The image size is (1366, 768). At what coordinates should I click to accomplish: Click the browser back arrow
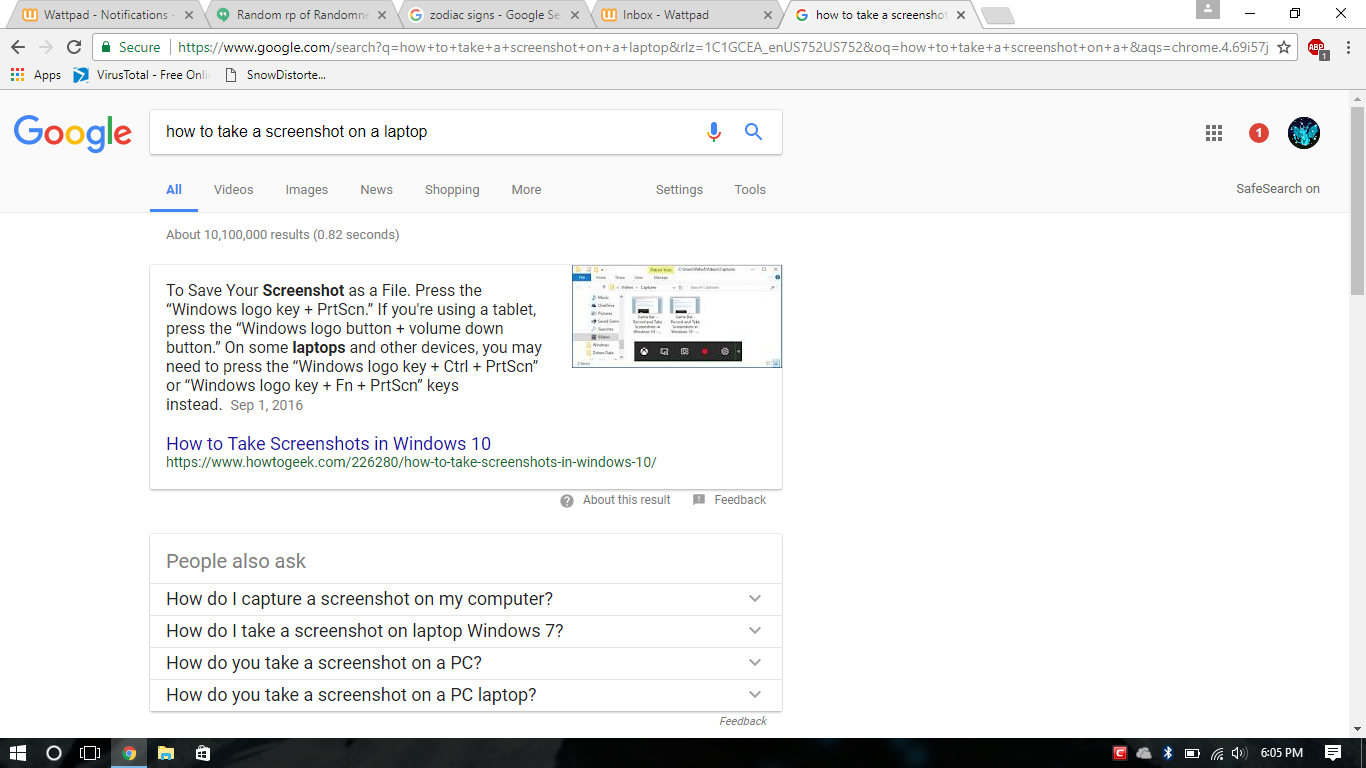click(18, 47)
